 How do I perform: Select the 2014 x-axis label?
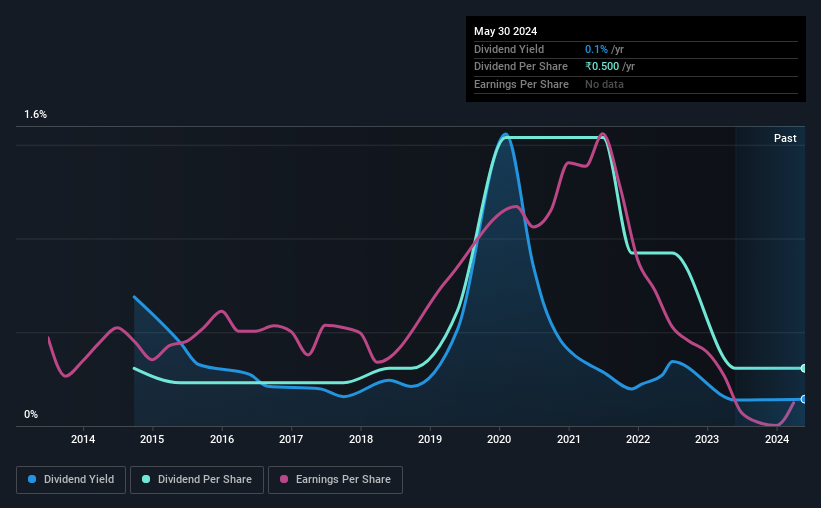(83, 439)
